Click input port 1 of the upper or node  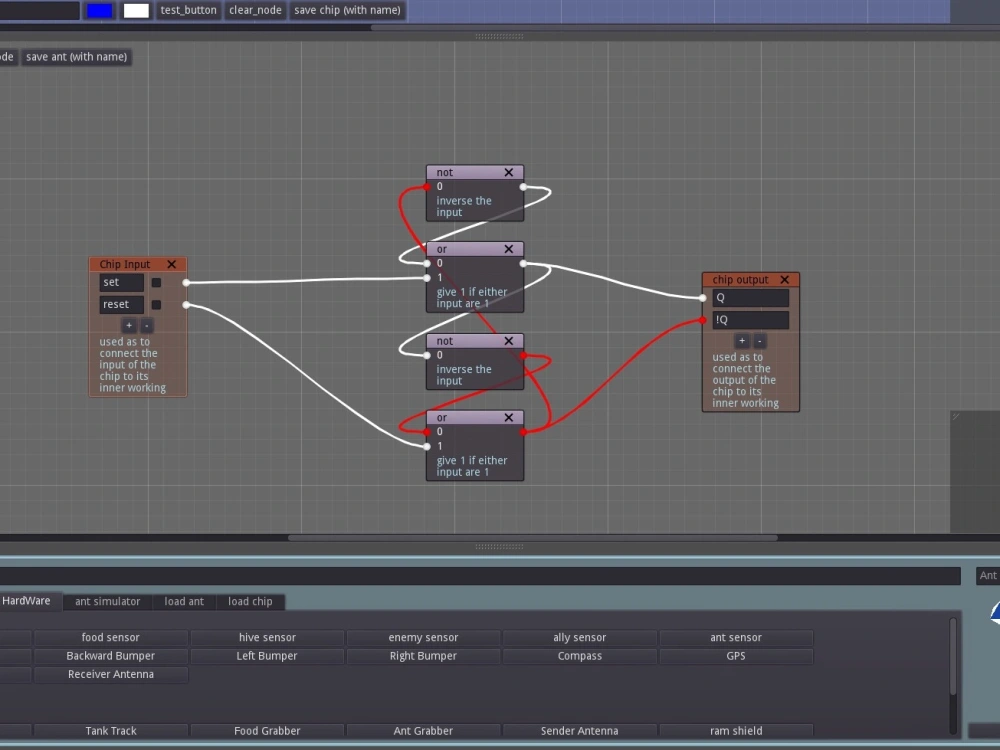427,278
